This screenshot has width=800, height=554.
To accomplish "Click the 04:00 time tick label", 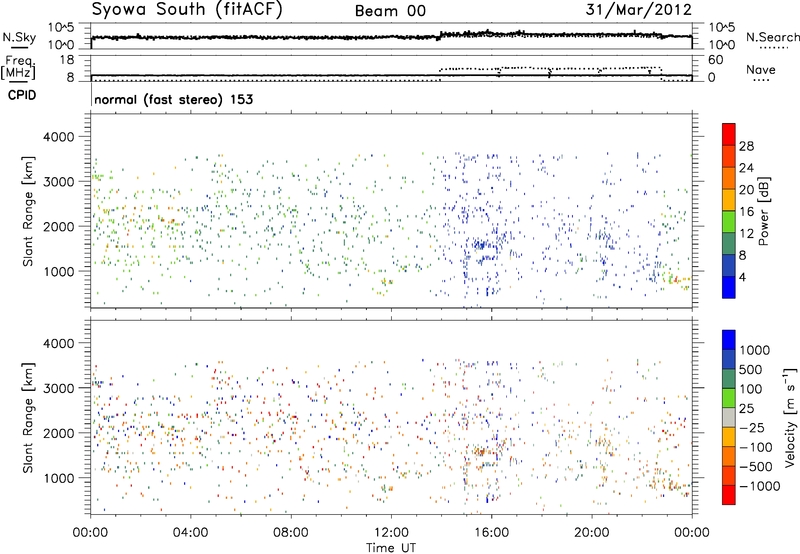I will coord(190,533).
